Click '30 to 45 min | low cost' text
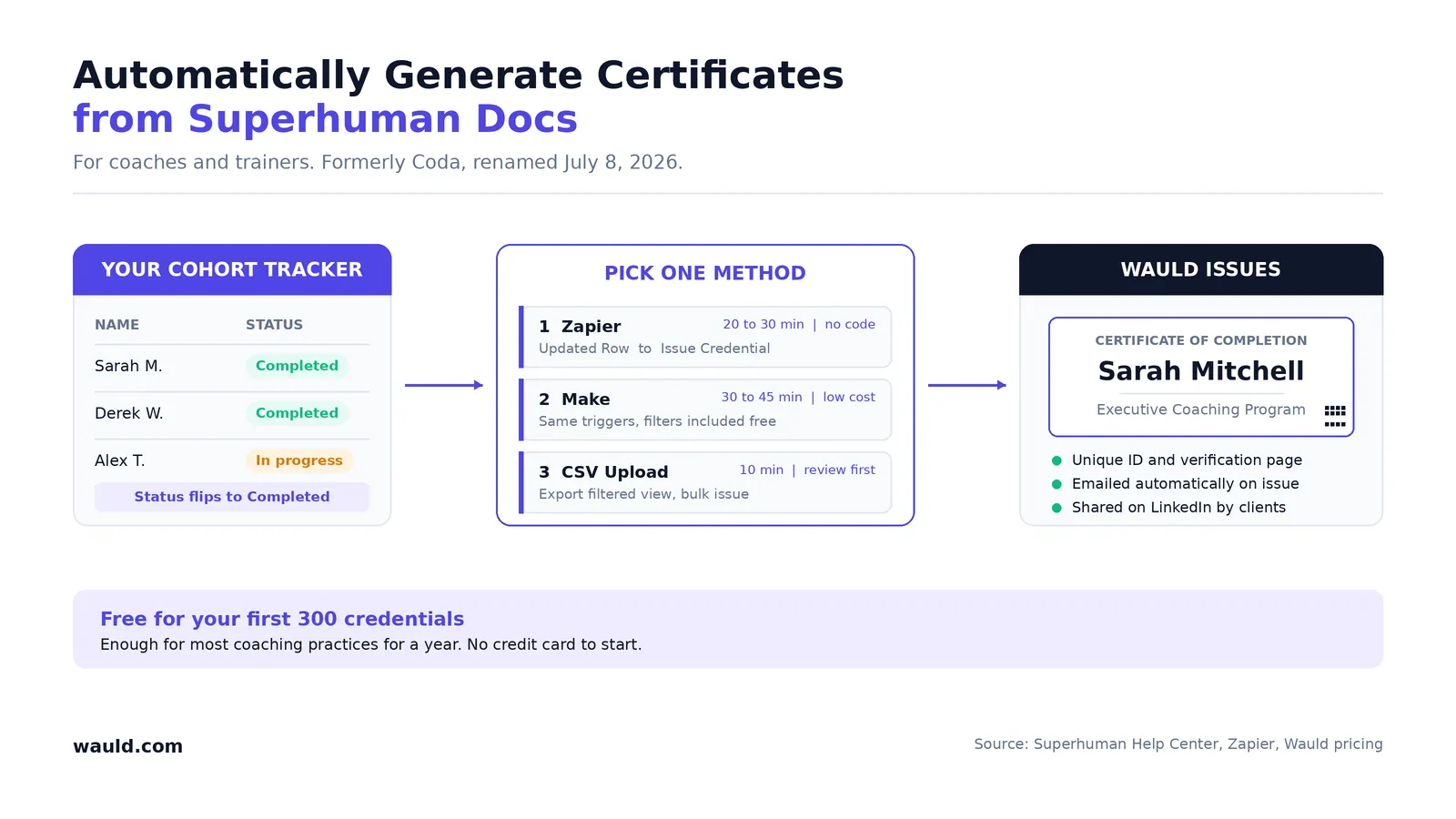This screenshot has width=1456, height=819. coord(798,397)
